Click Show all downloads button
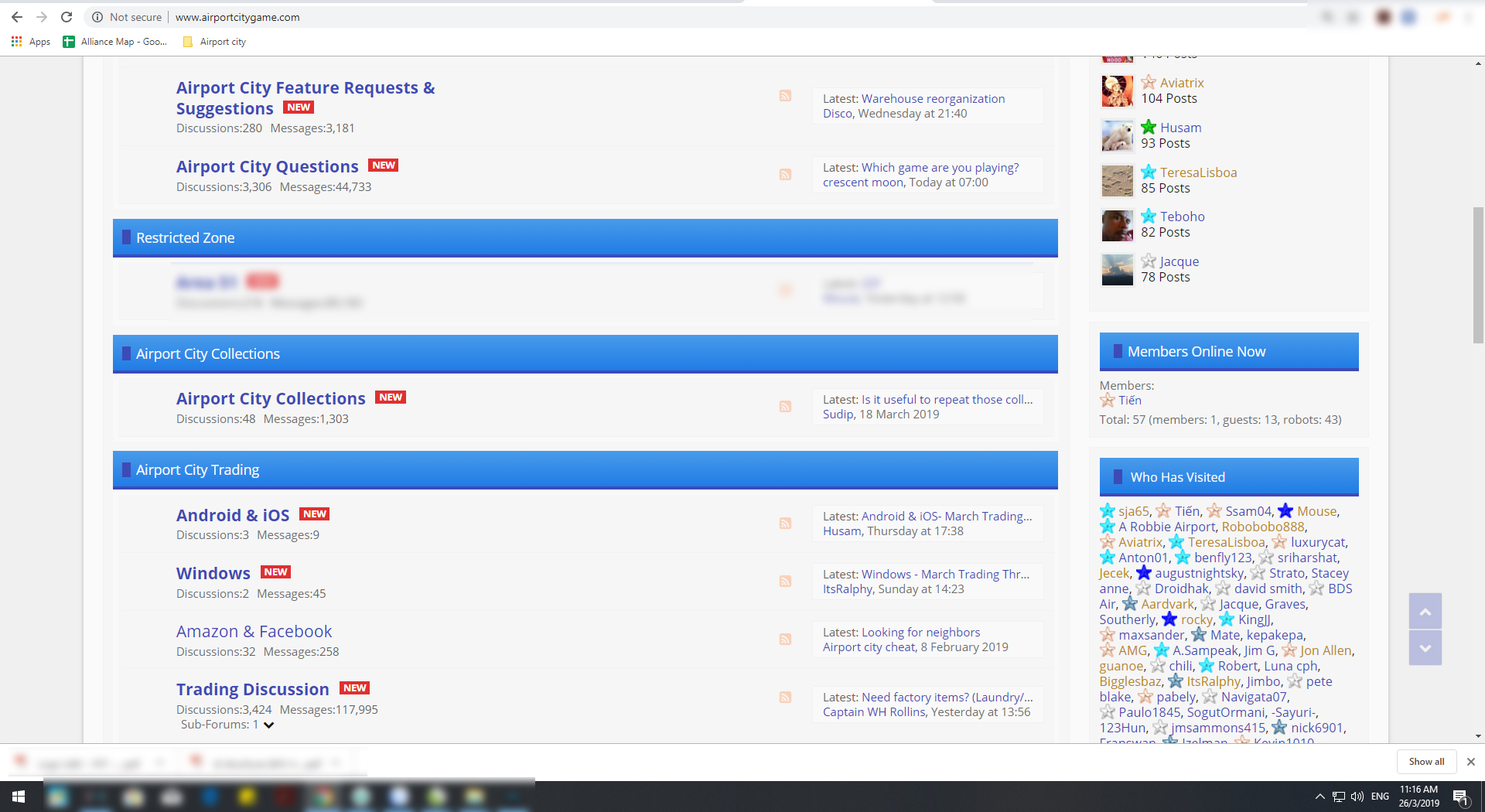 (x=1425, y=762)
